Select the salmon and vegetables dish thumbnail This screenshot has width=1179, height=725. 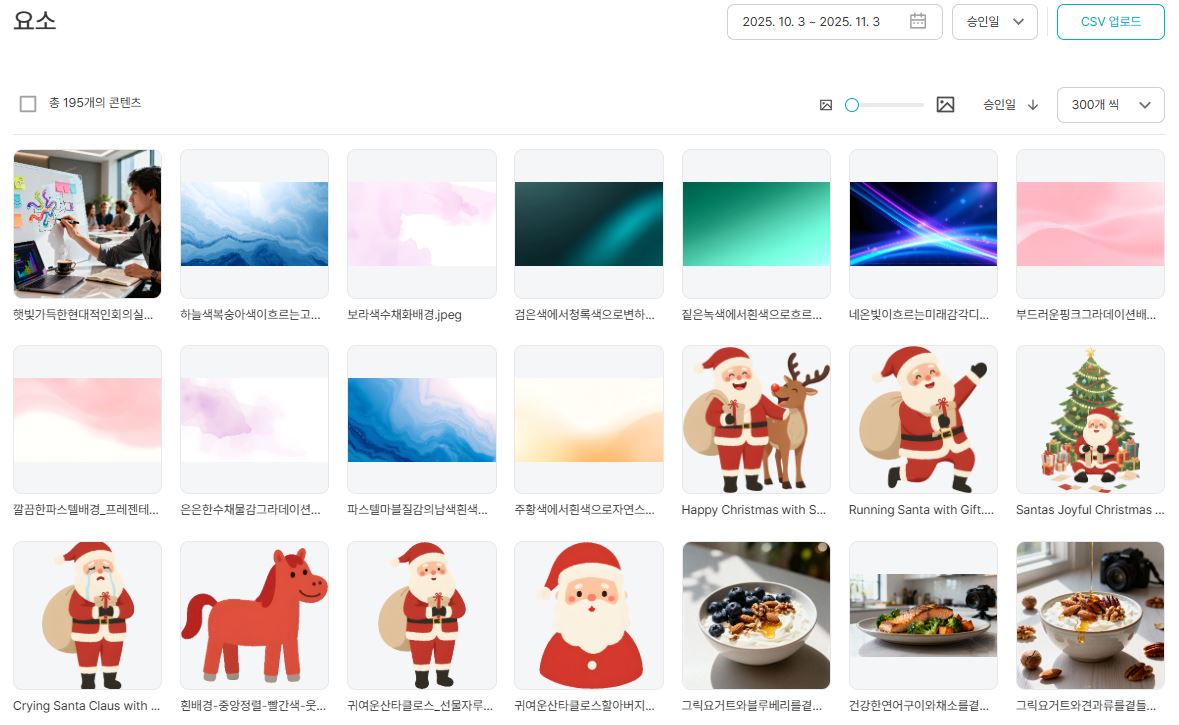922,615
